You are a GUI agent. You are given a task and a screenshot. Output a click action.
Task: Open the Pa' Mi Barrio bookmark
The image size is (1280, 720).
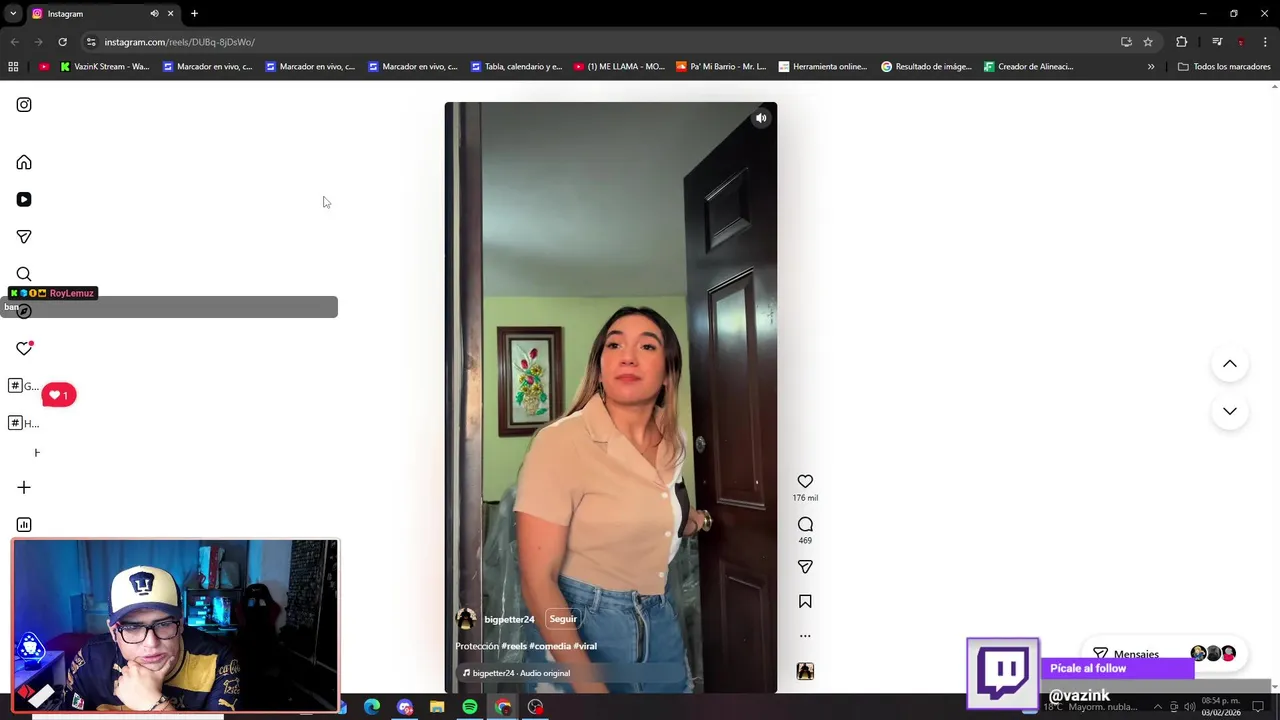(x=721, y=67)
